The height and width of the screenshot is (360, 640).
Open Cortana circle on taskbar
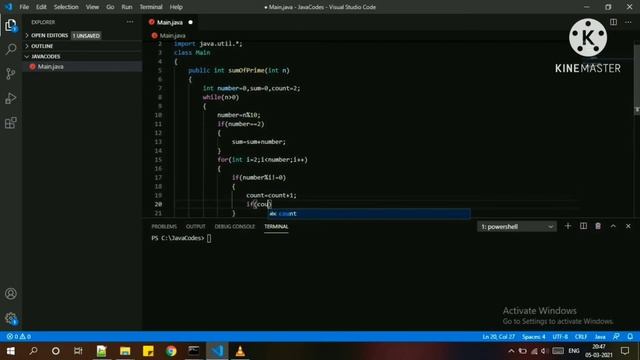click(56, 351)
